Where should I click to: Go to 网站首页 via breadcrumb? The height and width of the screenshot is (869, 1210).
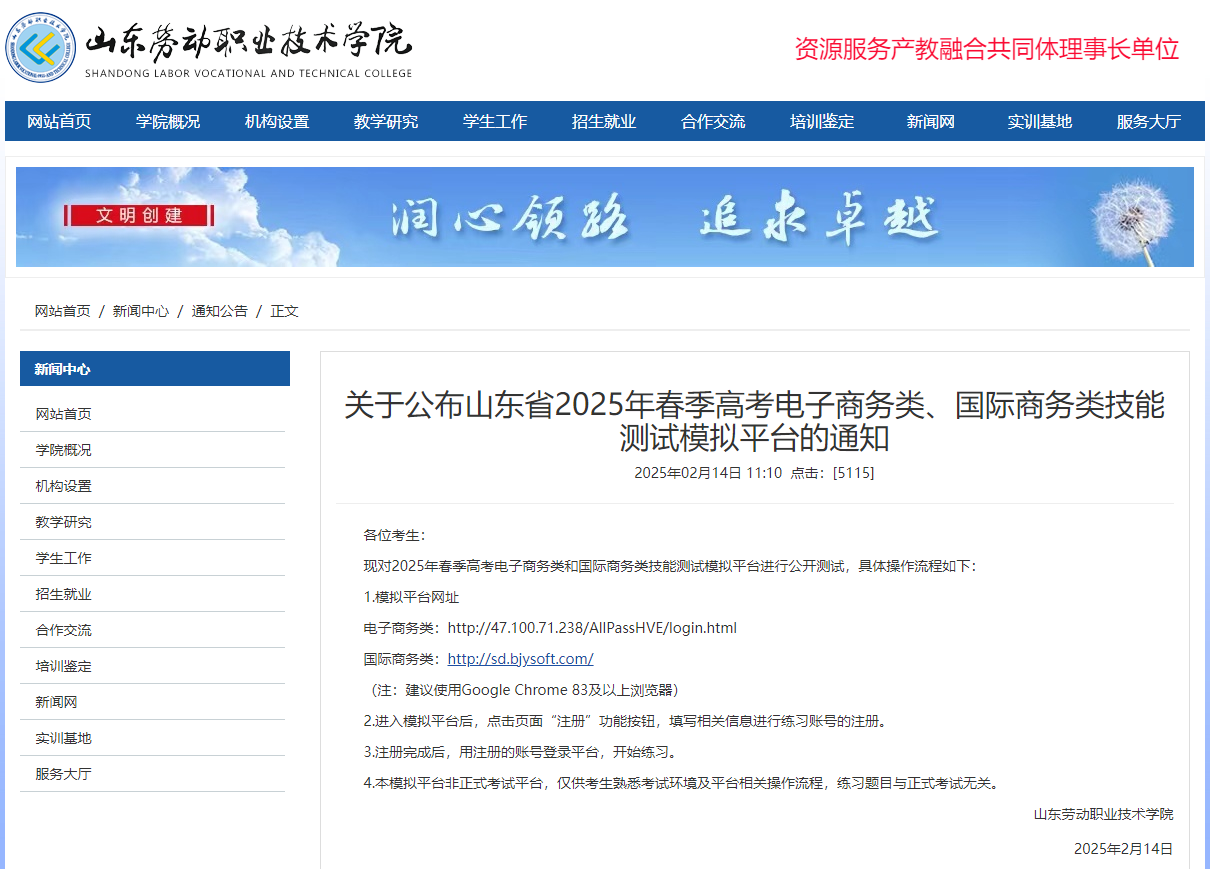click(x=63, y=311)
